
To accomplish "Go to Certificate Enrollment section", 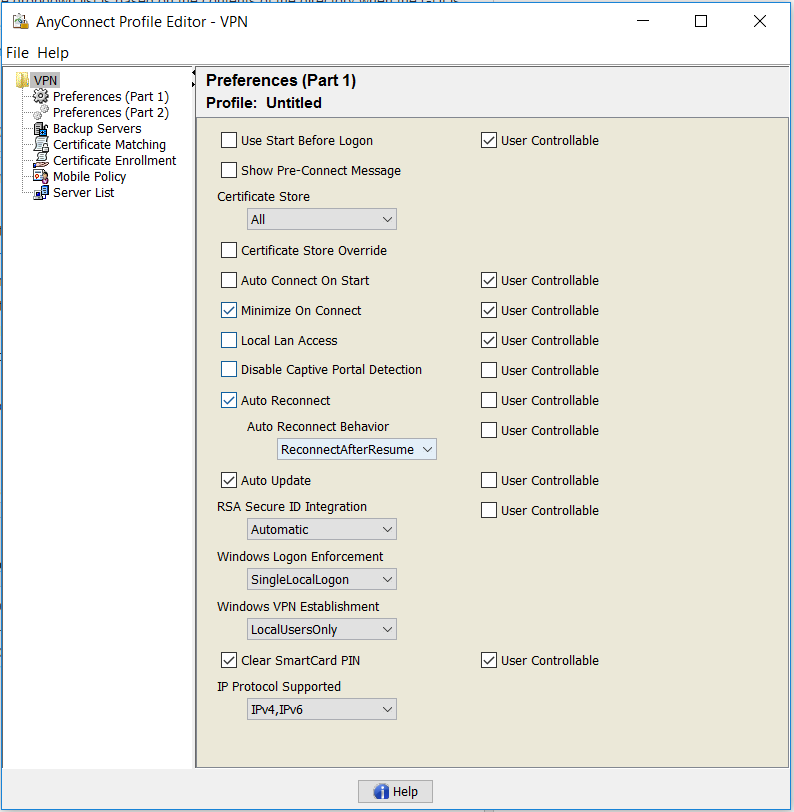I will (114, 161).
